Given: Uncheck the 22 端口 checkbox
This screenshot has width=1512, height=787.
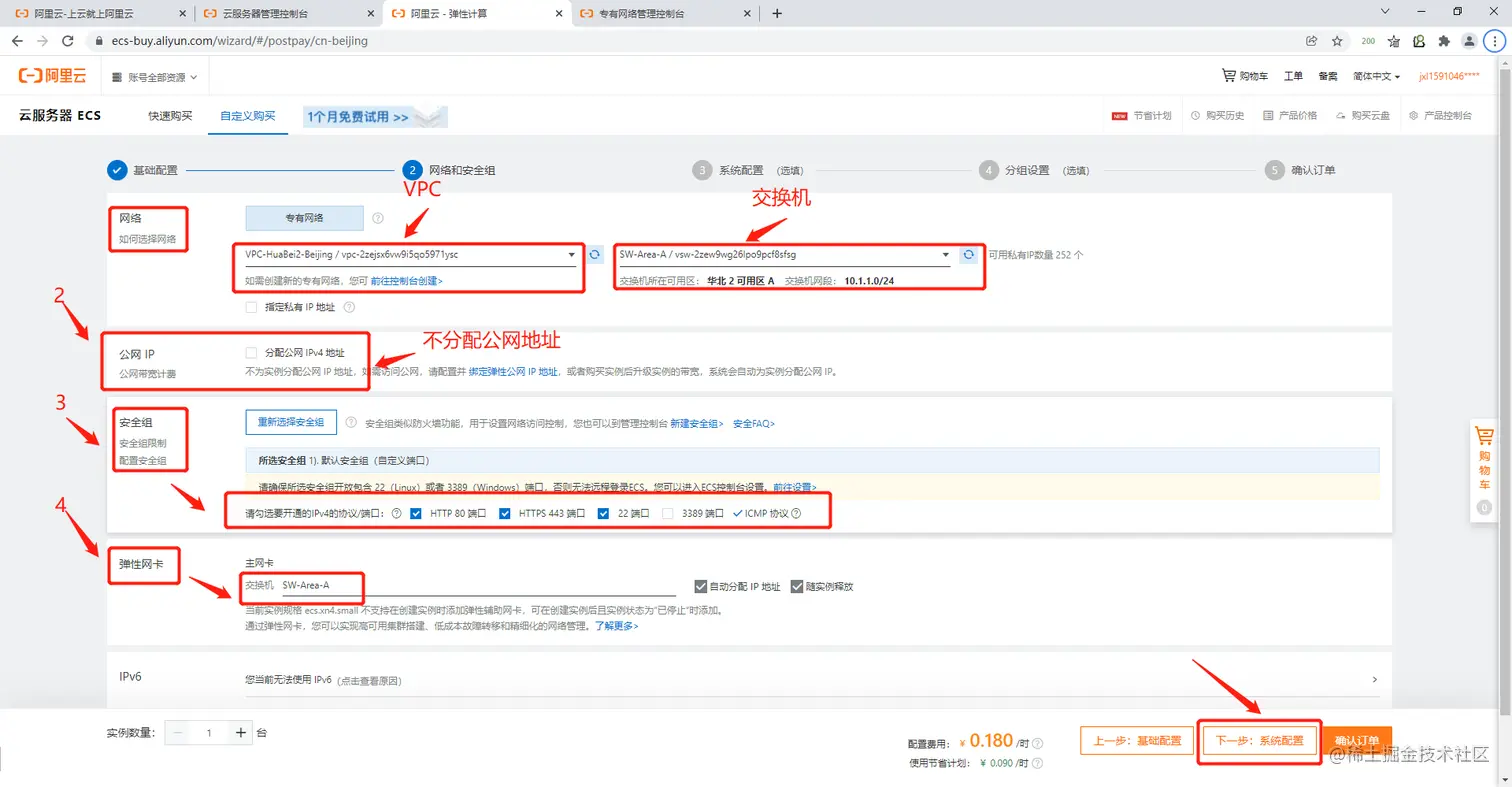Looking at the screenshot, I should point(603,513).
